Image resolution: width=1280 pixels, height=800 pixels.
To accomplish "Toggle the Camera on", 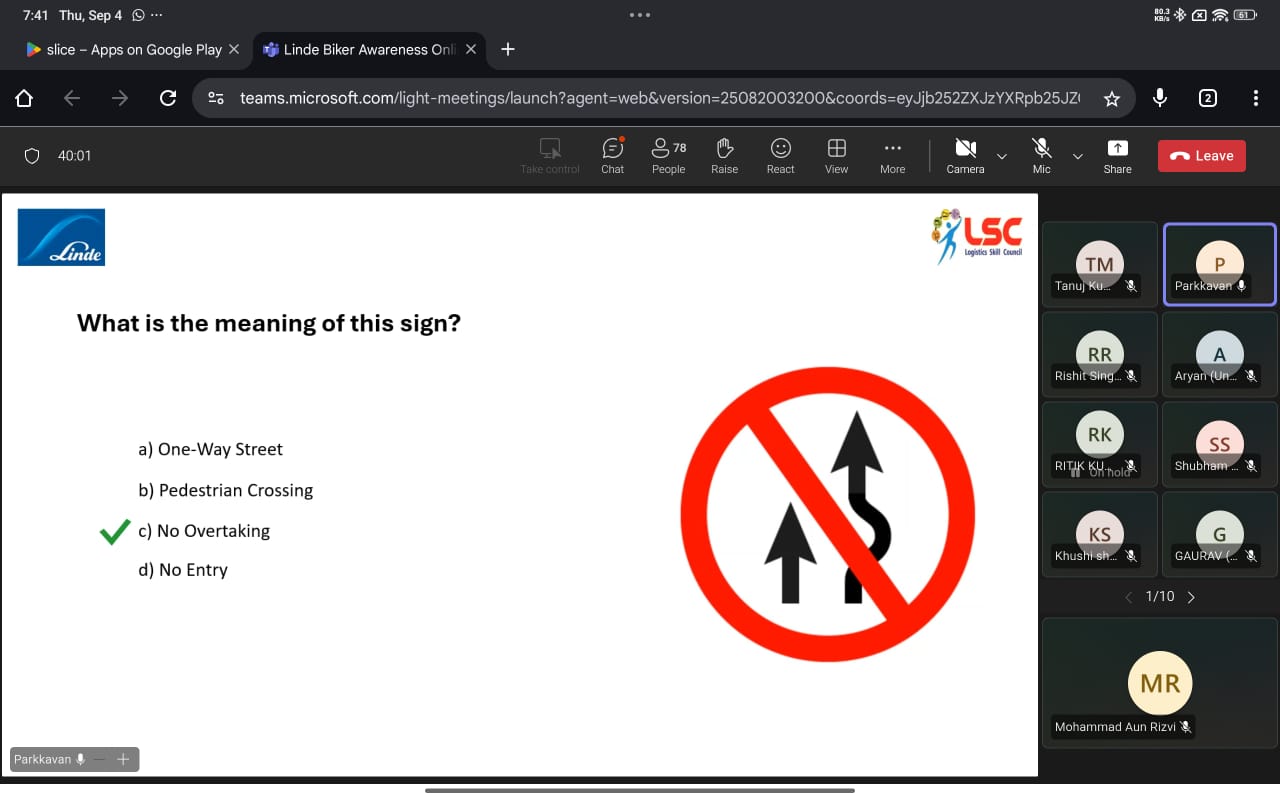I will 963,150.
